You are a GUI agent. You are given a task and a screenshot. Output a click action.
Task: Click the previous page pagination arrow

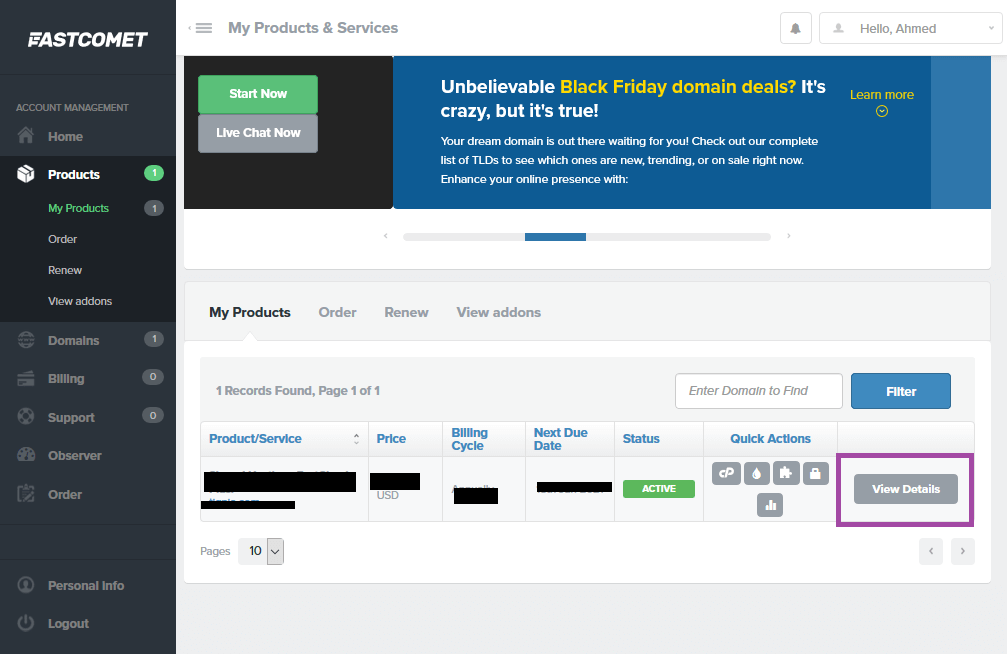[x=931, y=551]
